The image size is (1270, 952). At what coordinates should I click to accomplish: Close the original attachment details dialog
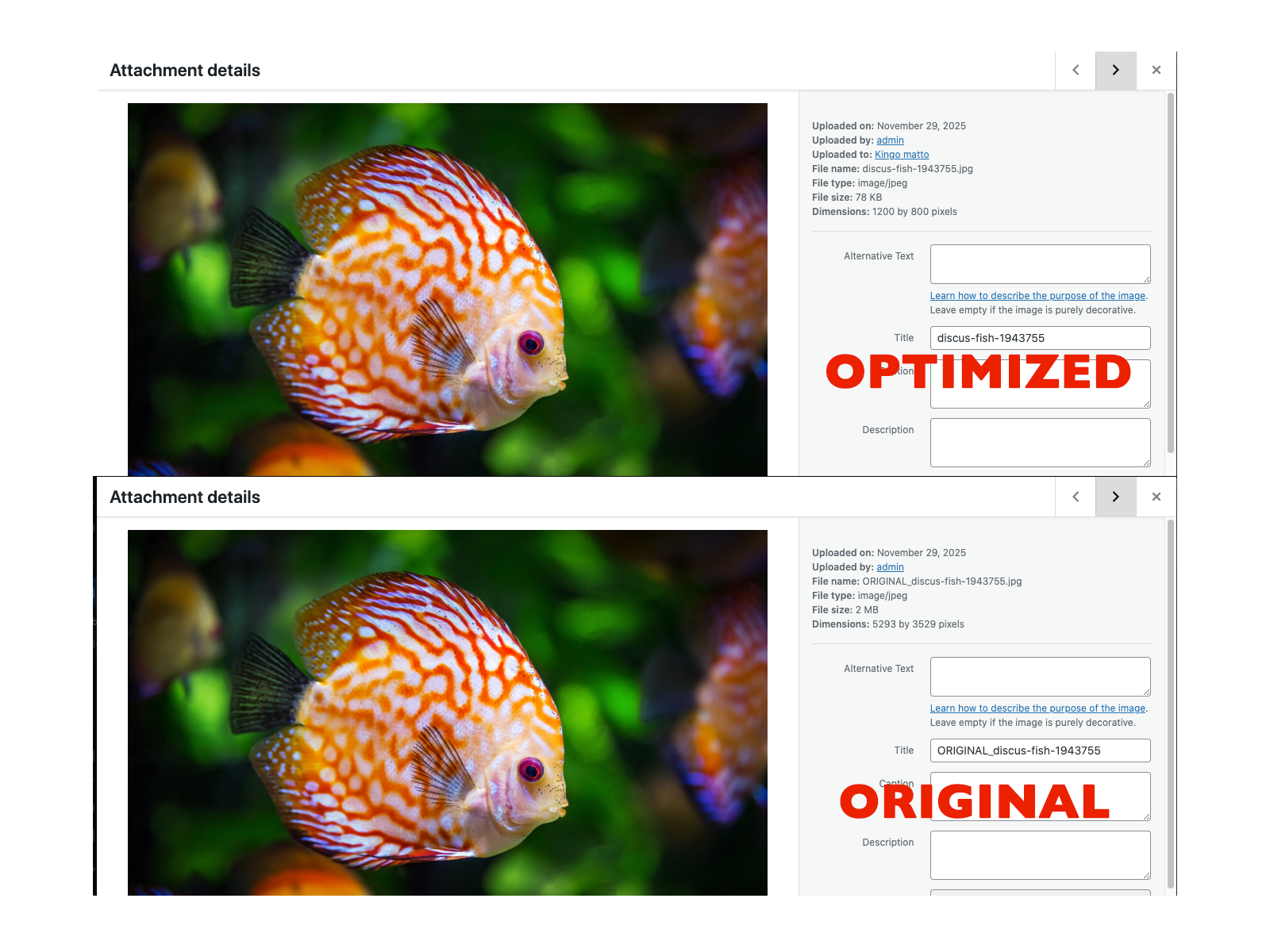[x=1156, y=497]
